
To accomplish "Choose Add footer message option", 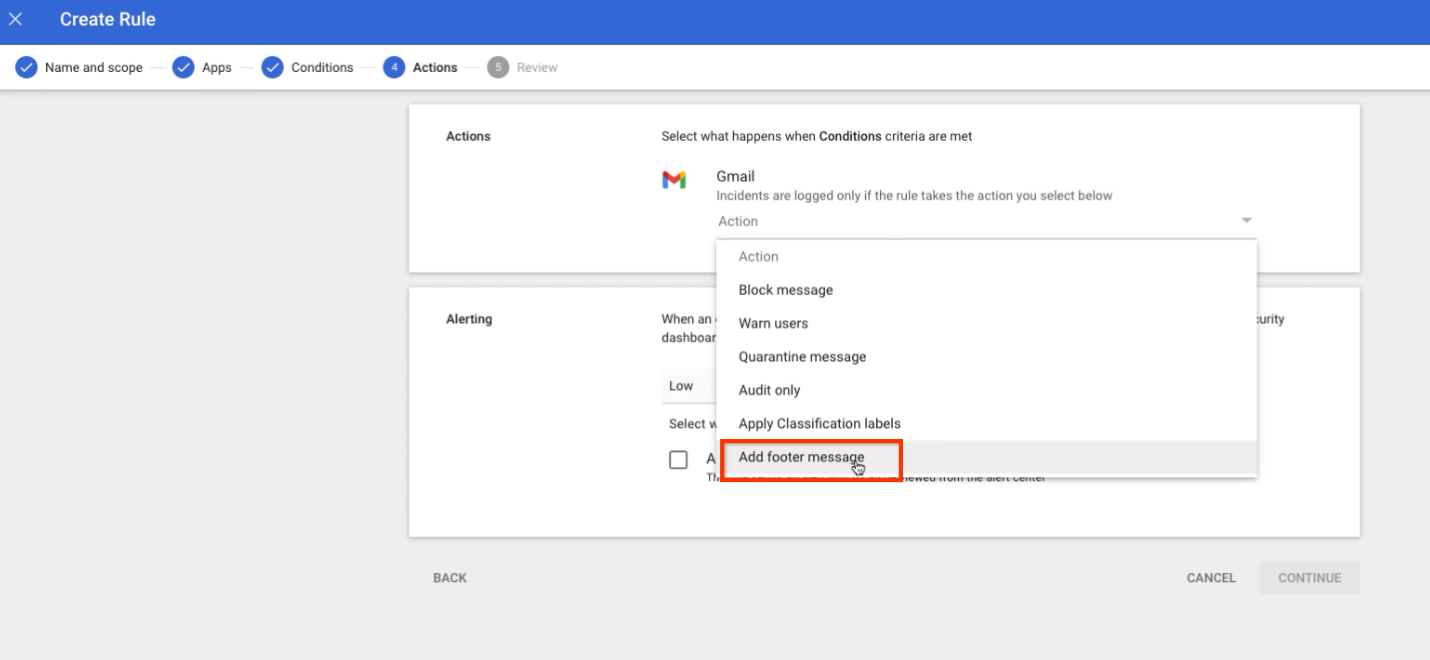I will click(801, 457).
